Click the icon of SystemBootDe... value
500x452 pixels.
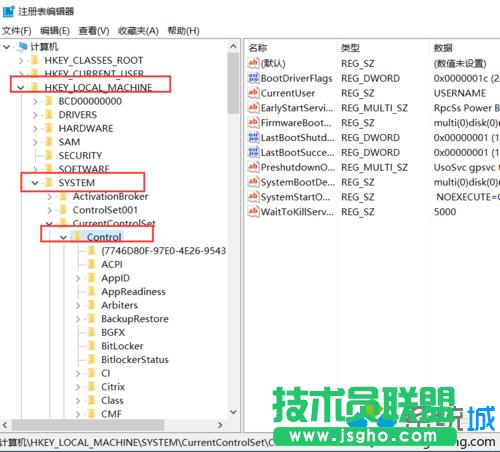(x=253, y=182)
